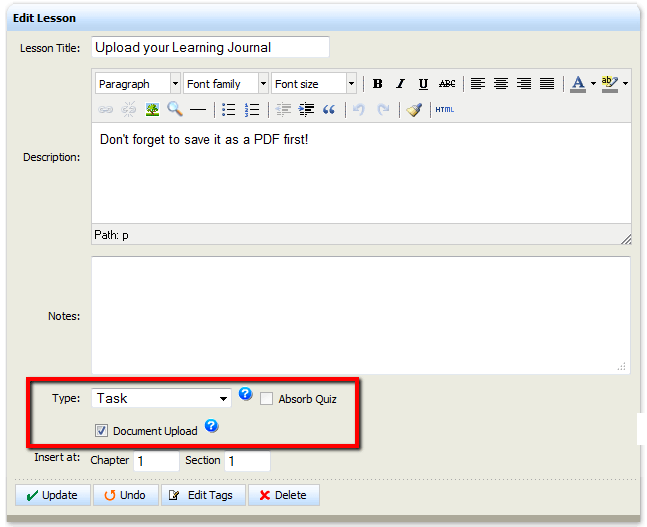Align text left
The height and width of the screenshot is (527, 647).
click(478, 84)
